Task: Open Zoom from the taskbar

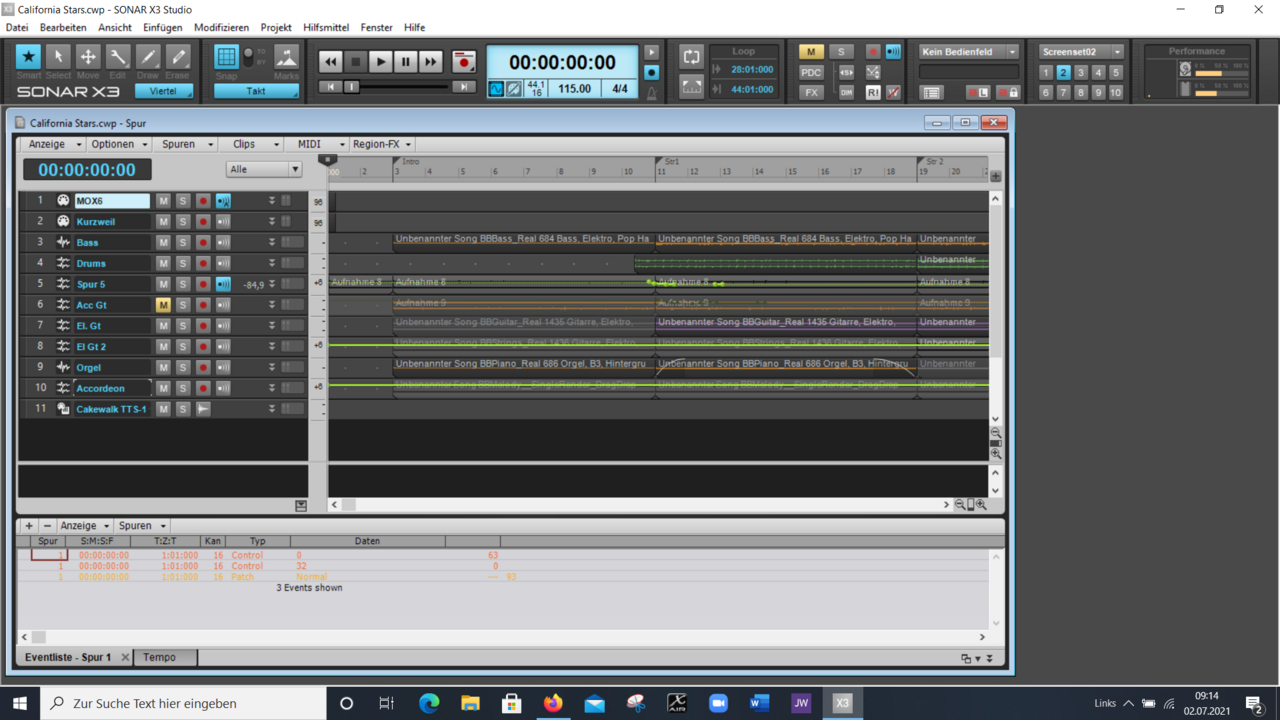Action: [718, 703]
